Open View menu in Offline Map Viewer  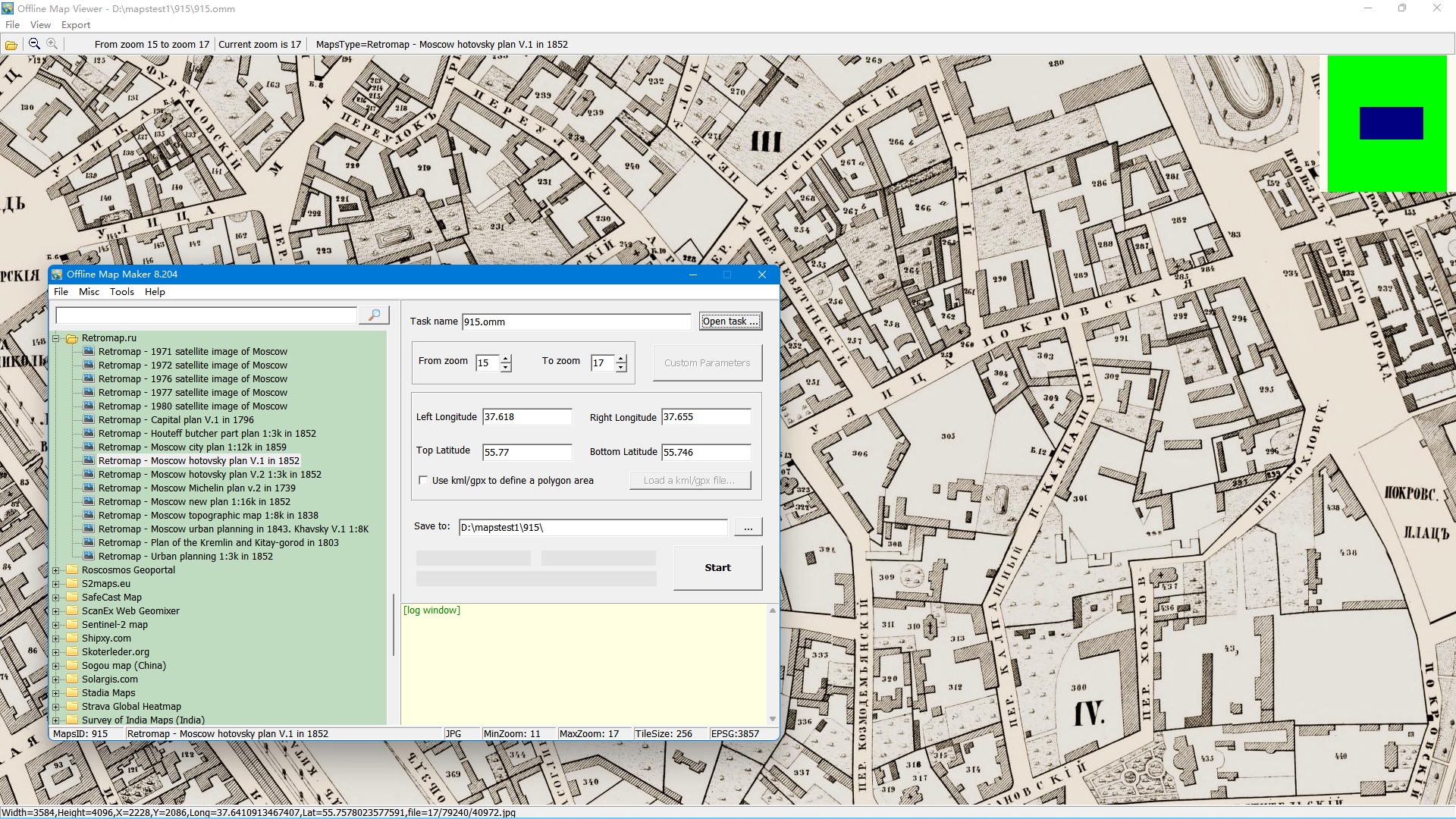pos(40,25)
